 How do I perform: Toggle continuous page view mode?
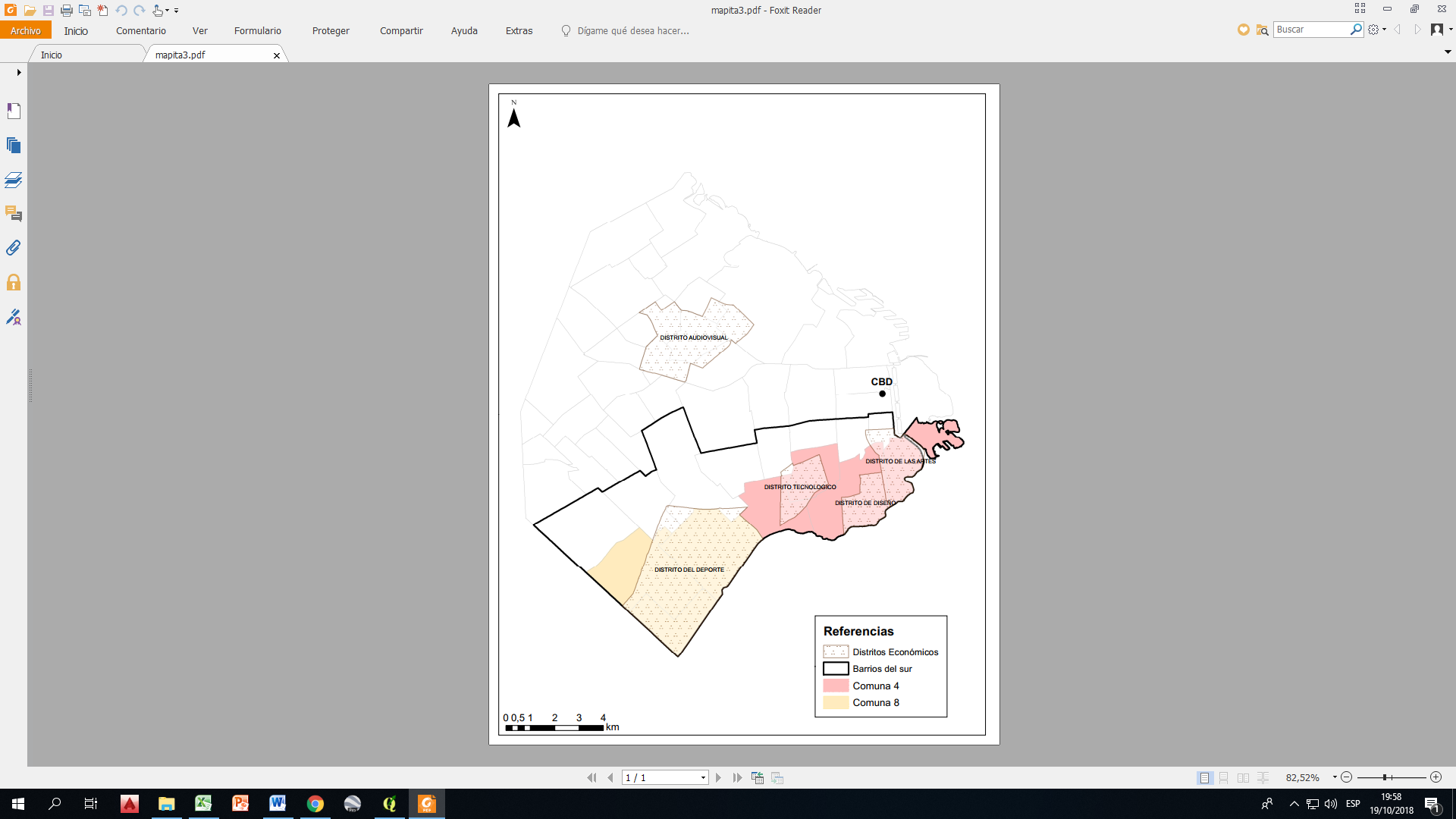pyautogui.click(x=1223, y=778)
